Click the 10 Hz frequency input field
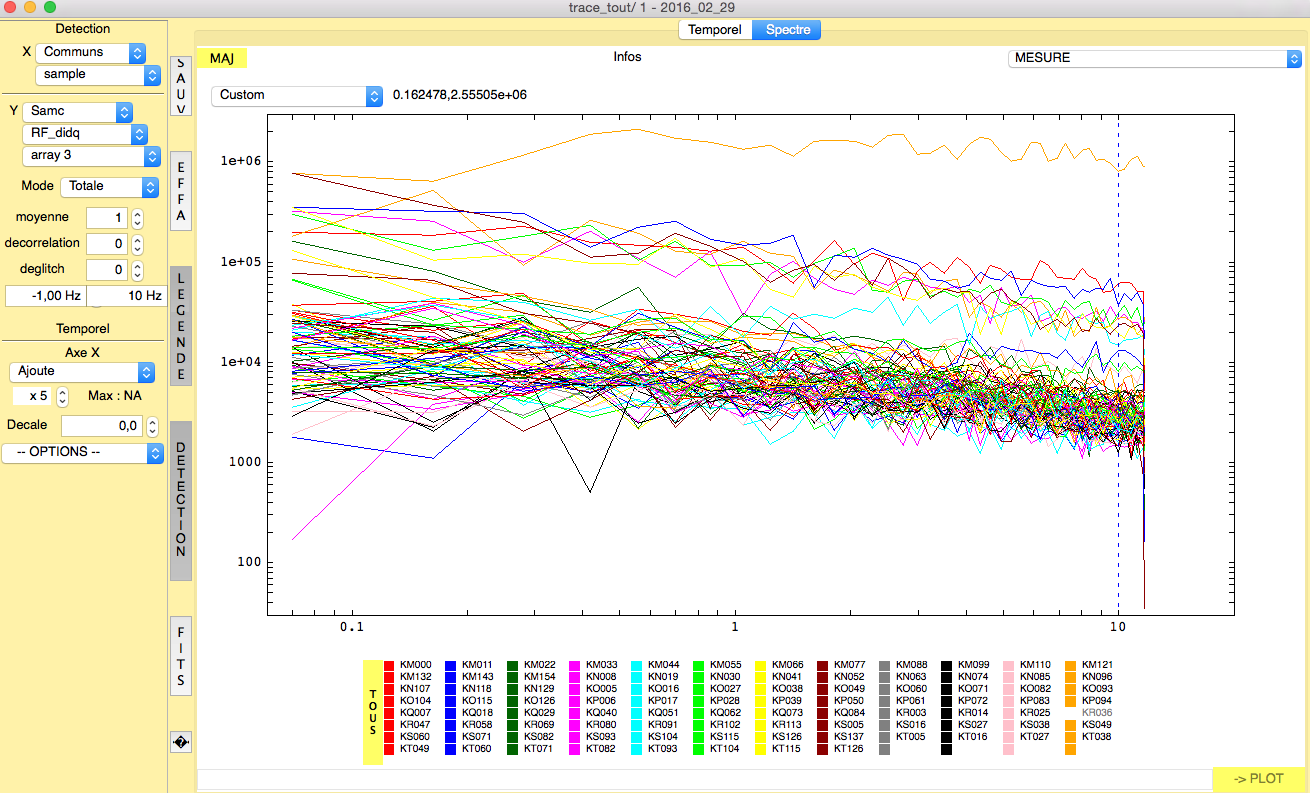Screen dimensions: 1310x793 click(126, 296)
